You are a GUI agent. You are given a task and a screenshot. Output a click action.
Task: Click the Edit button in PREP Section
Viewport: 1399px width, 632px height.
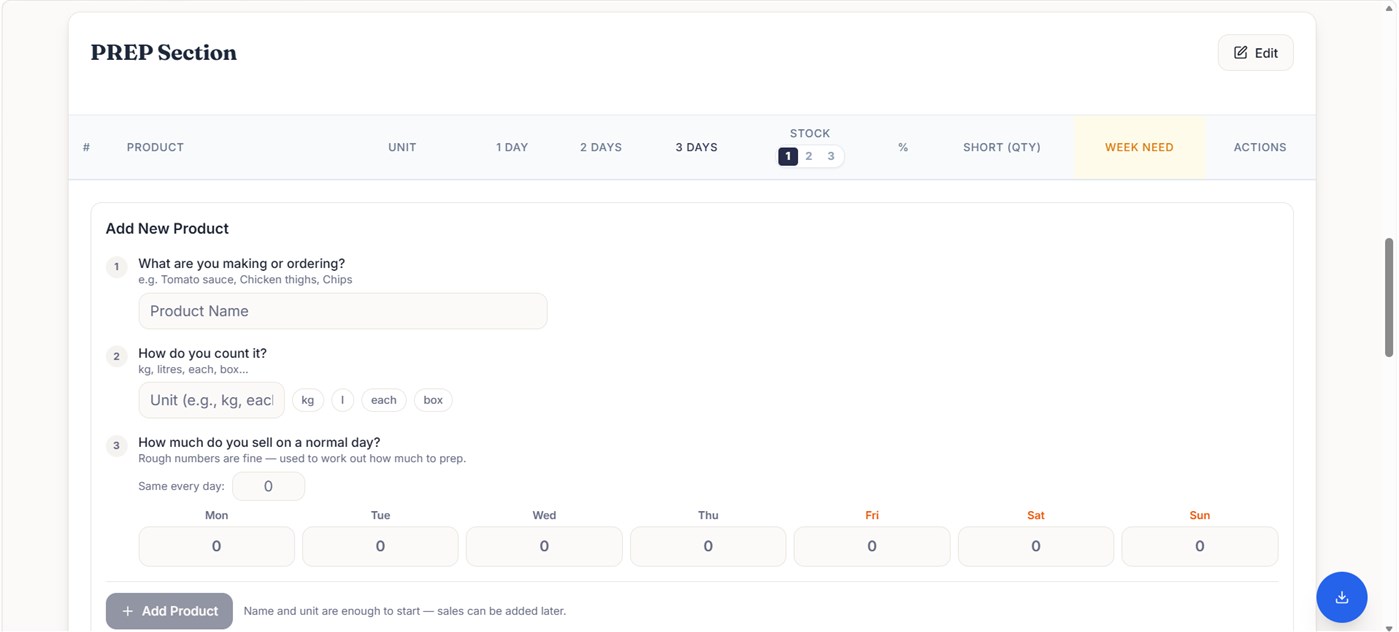pos(1255,53)
